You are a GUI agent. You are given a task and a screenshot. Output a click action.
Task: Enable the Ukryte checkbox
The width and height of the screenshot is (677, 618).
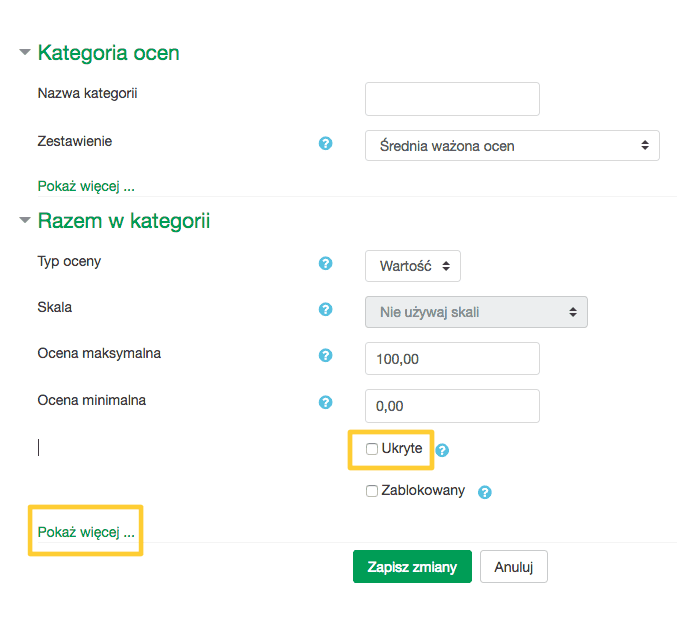pyautogui.click(x=372, y=449)
